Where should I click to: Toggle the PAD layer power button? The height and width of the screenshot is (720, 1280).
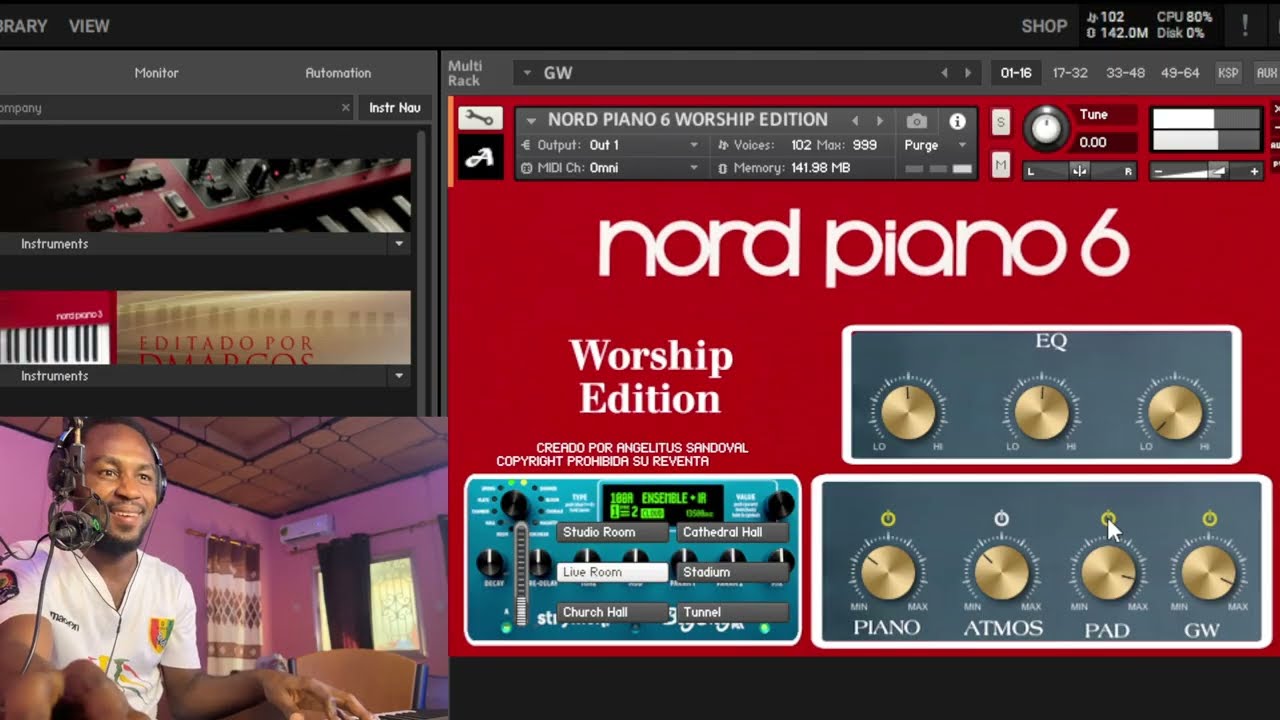[1108, 519]
